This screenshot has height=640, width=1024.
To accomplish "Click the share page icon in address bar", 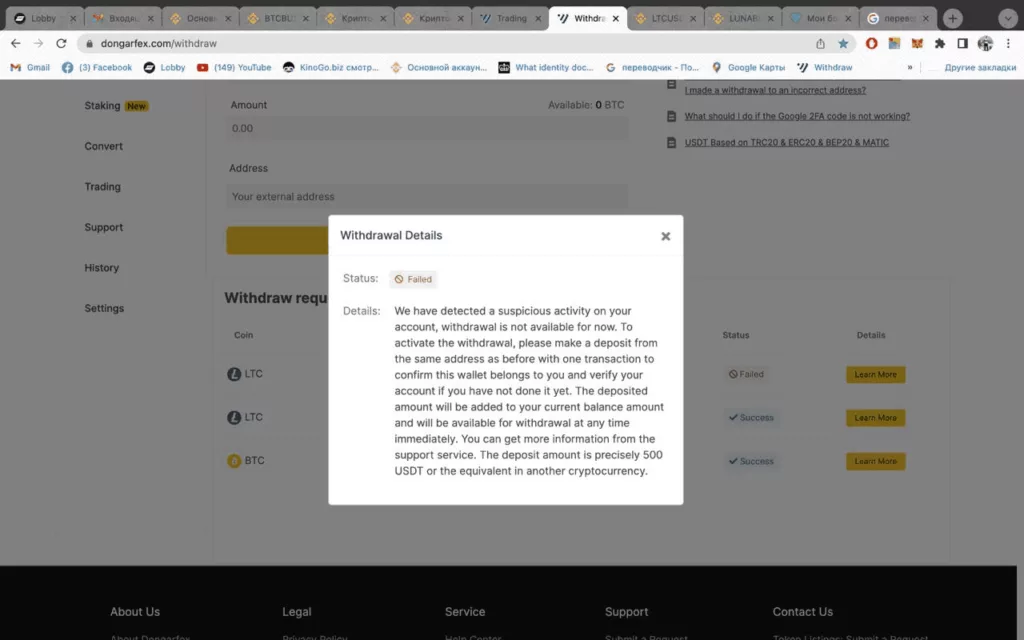I will coord(820,44).
